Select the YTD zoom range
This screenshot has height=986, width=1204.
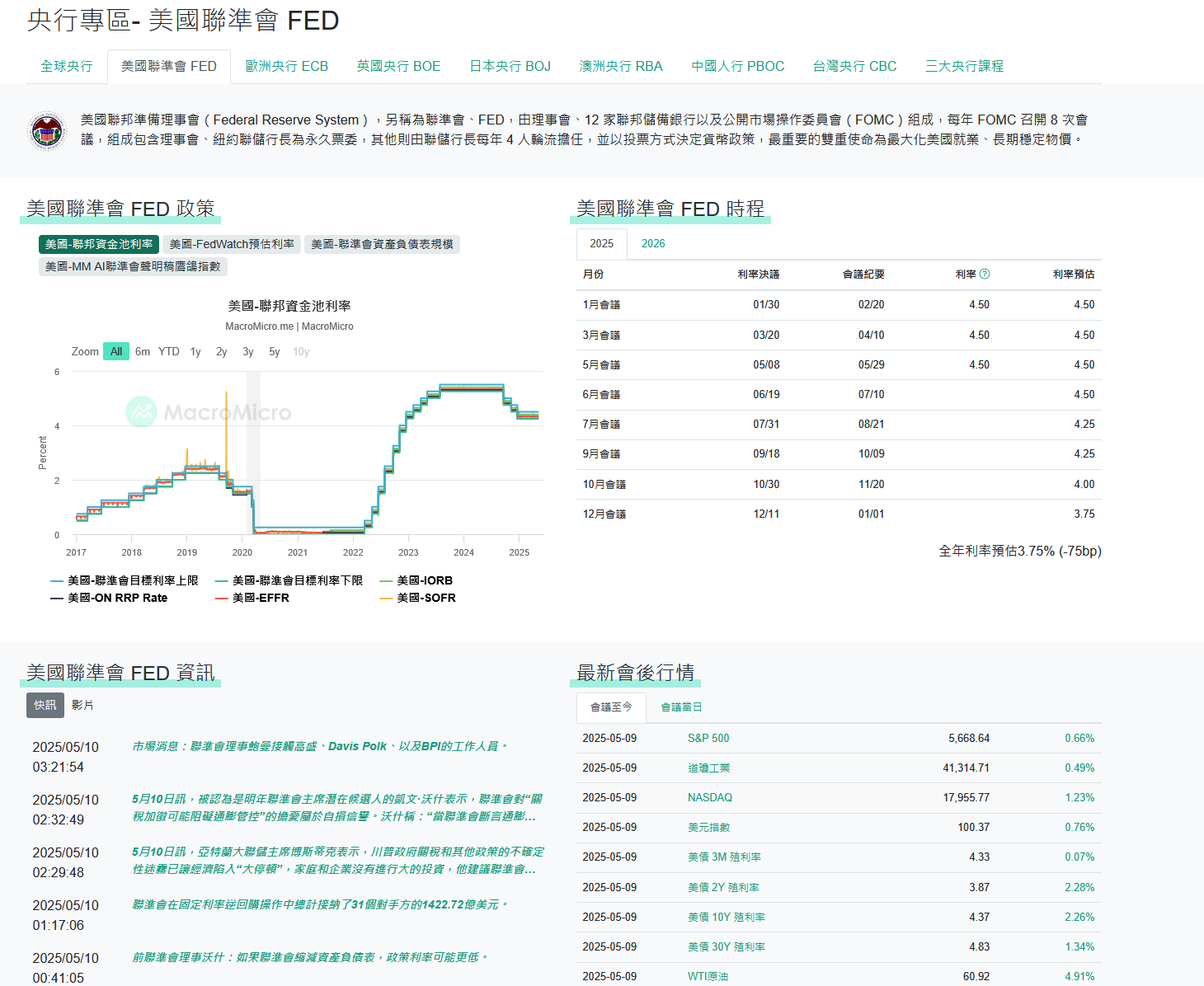pyautogui.click(x=169, y=351)
